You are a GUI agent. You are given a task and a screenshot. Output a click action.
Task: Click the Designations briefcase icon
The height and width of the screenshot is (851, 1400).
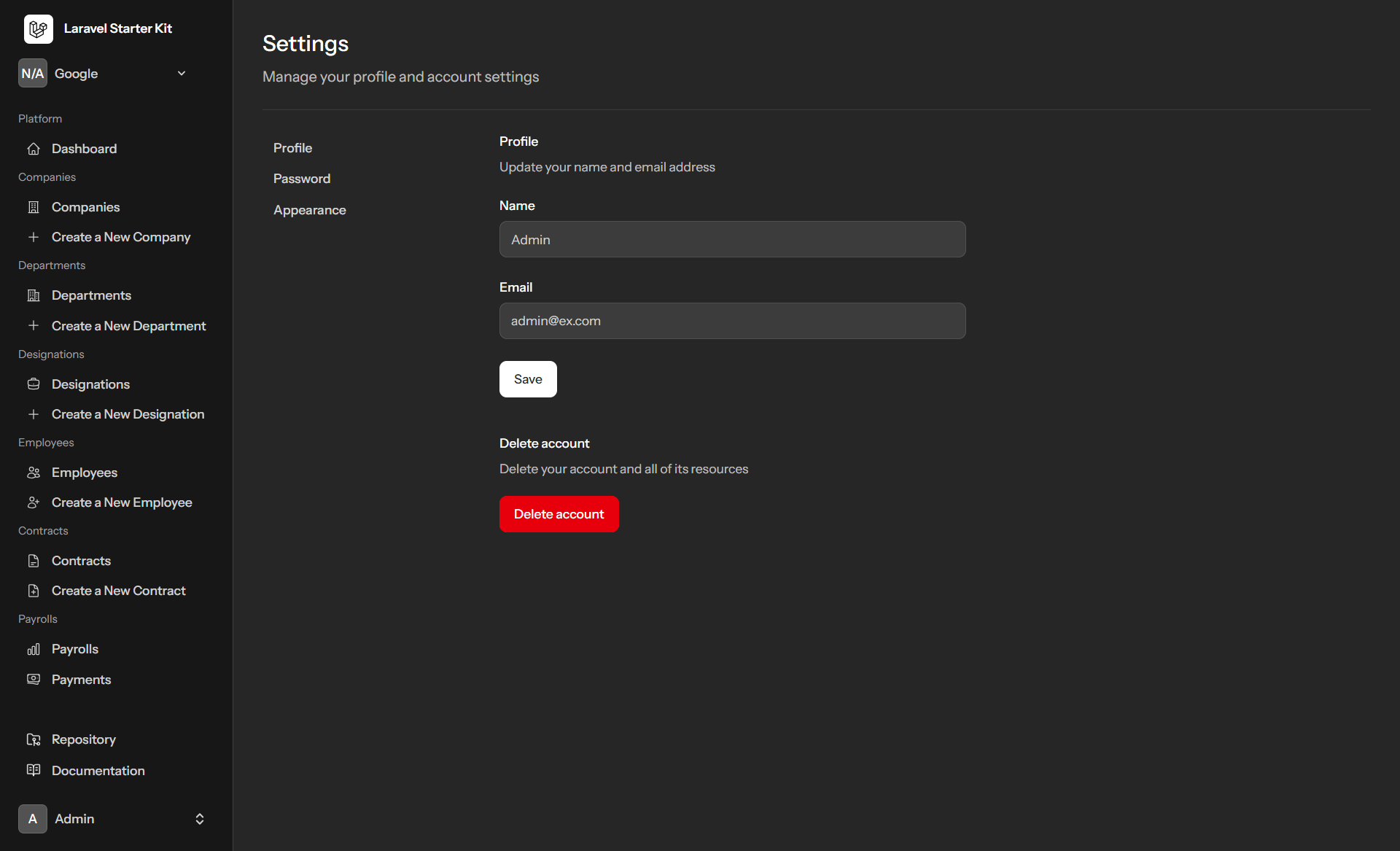[x=34, y=384]
